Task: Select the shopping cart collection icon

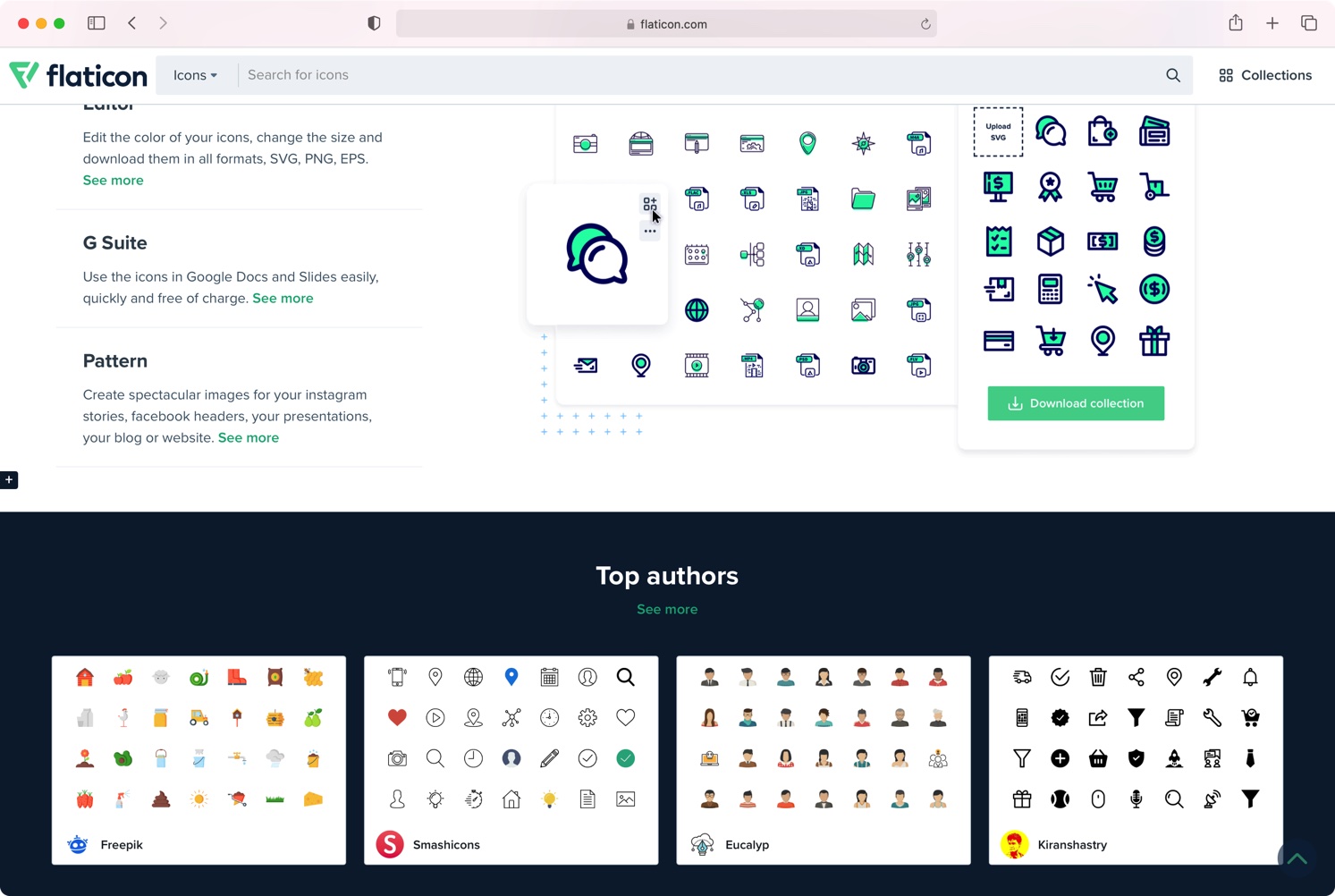Action: [1103, 186]
